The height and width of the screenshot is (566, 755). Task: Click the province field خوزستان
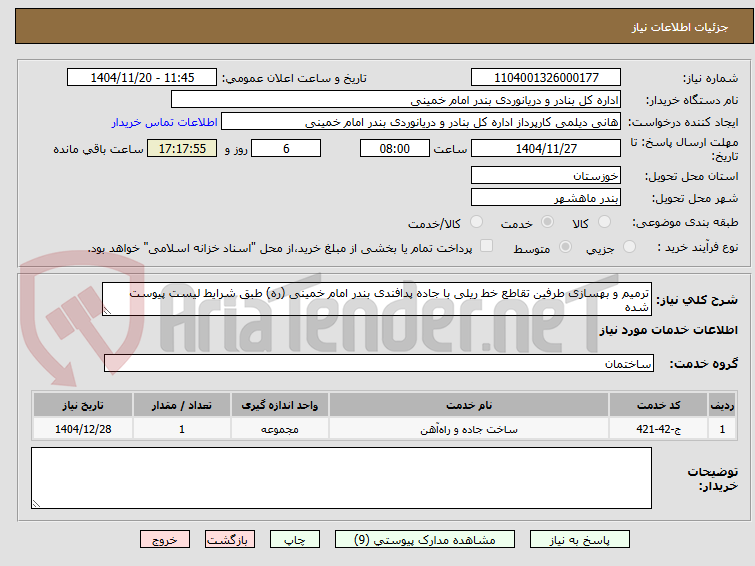546,175
